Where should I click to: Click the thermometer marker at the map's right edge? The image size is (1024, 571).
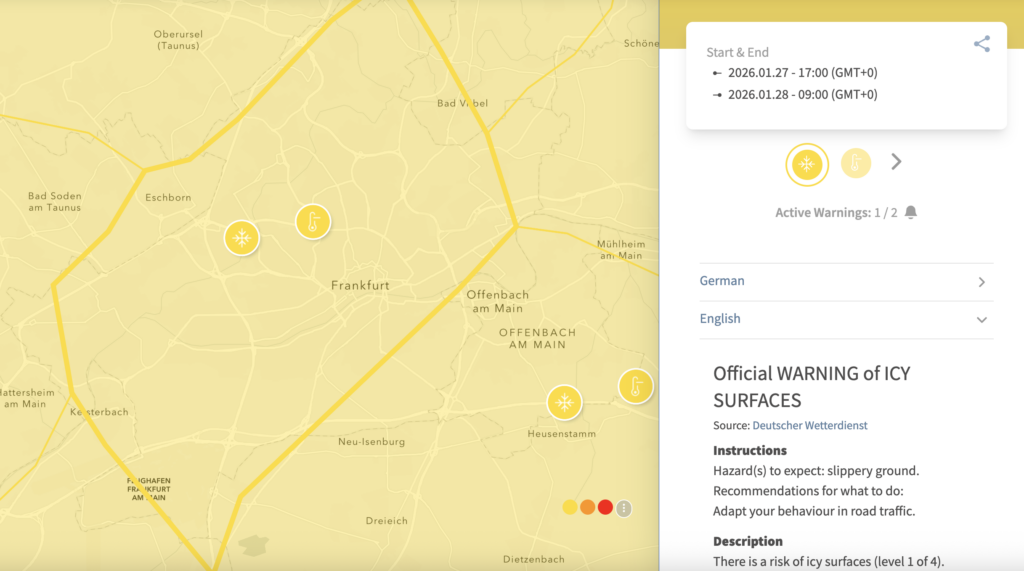635,386
